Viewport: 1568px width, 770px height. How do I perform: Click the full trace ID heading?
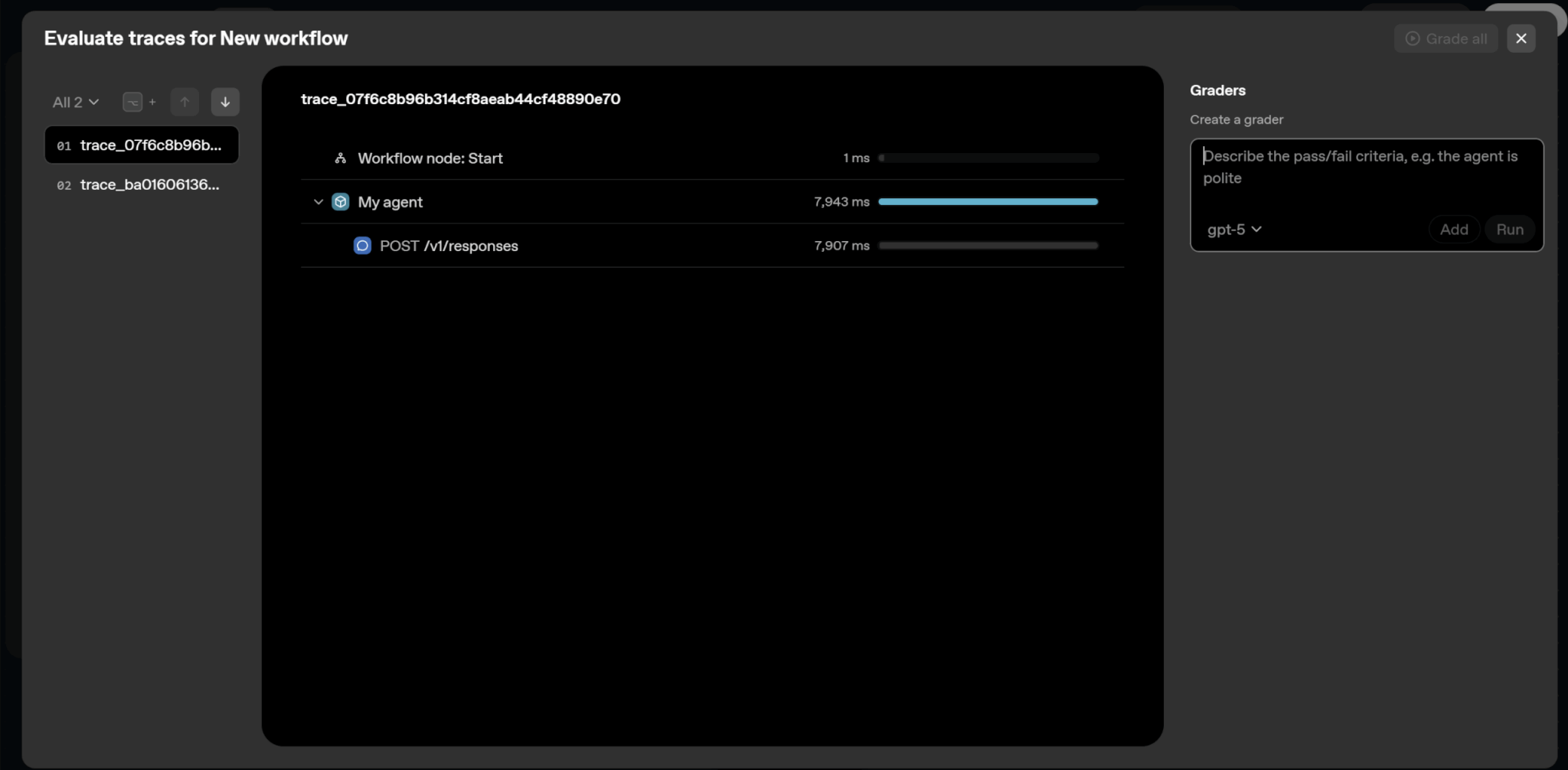pos(460,99)
